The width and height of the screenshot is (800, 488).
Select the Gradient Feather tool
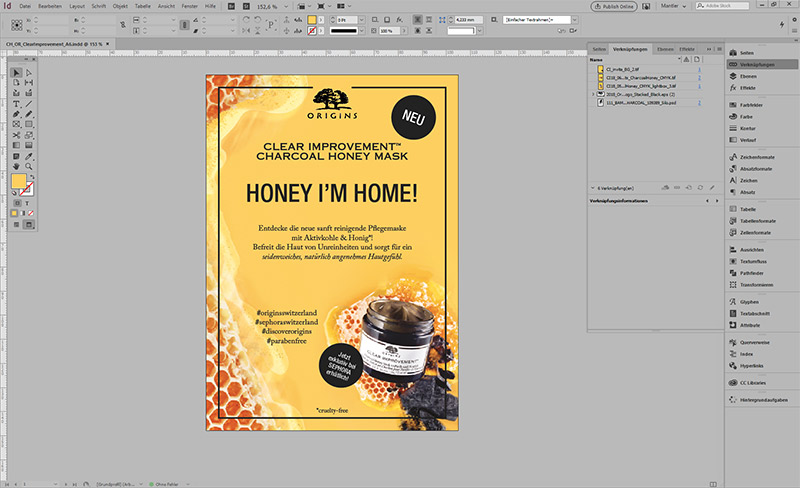coord(29,145)
